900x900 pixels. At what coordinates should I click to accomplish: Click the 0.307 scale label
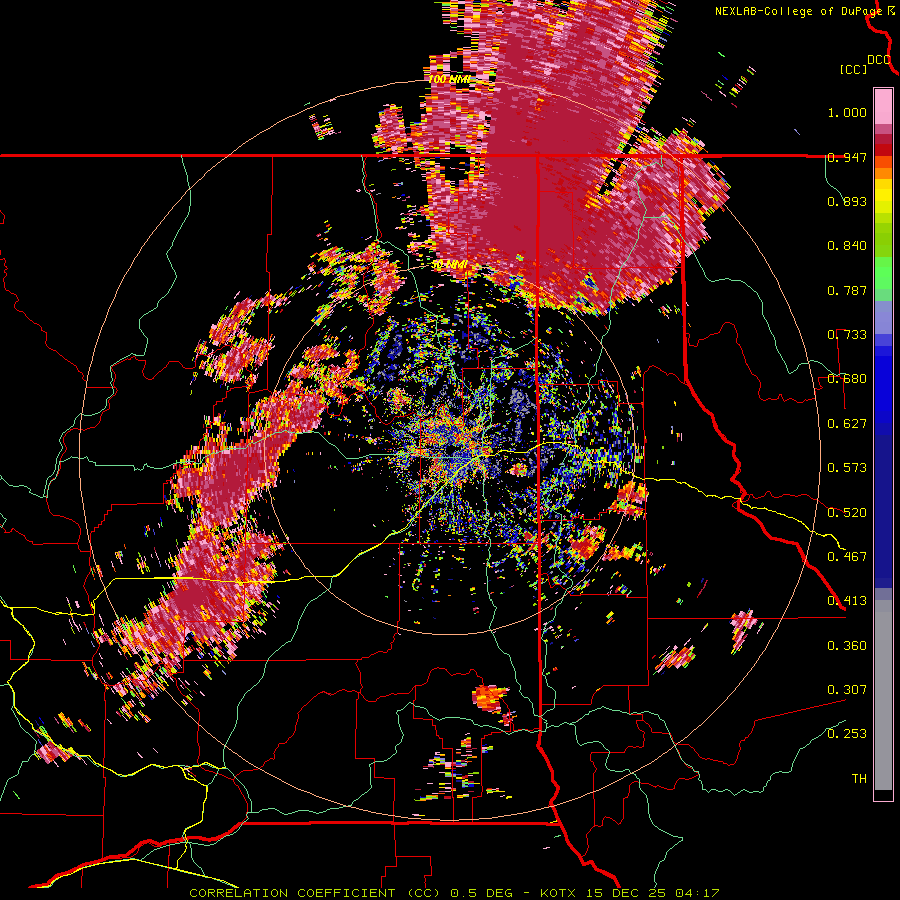click(847, 689)
